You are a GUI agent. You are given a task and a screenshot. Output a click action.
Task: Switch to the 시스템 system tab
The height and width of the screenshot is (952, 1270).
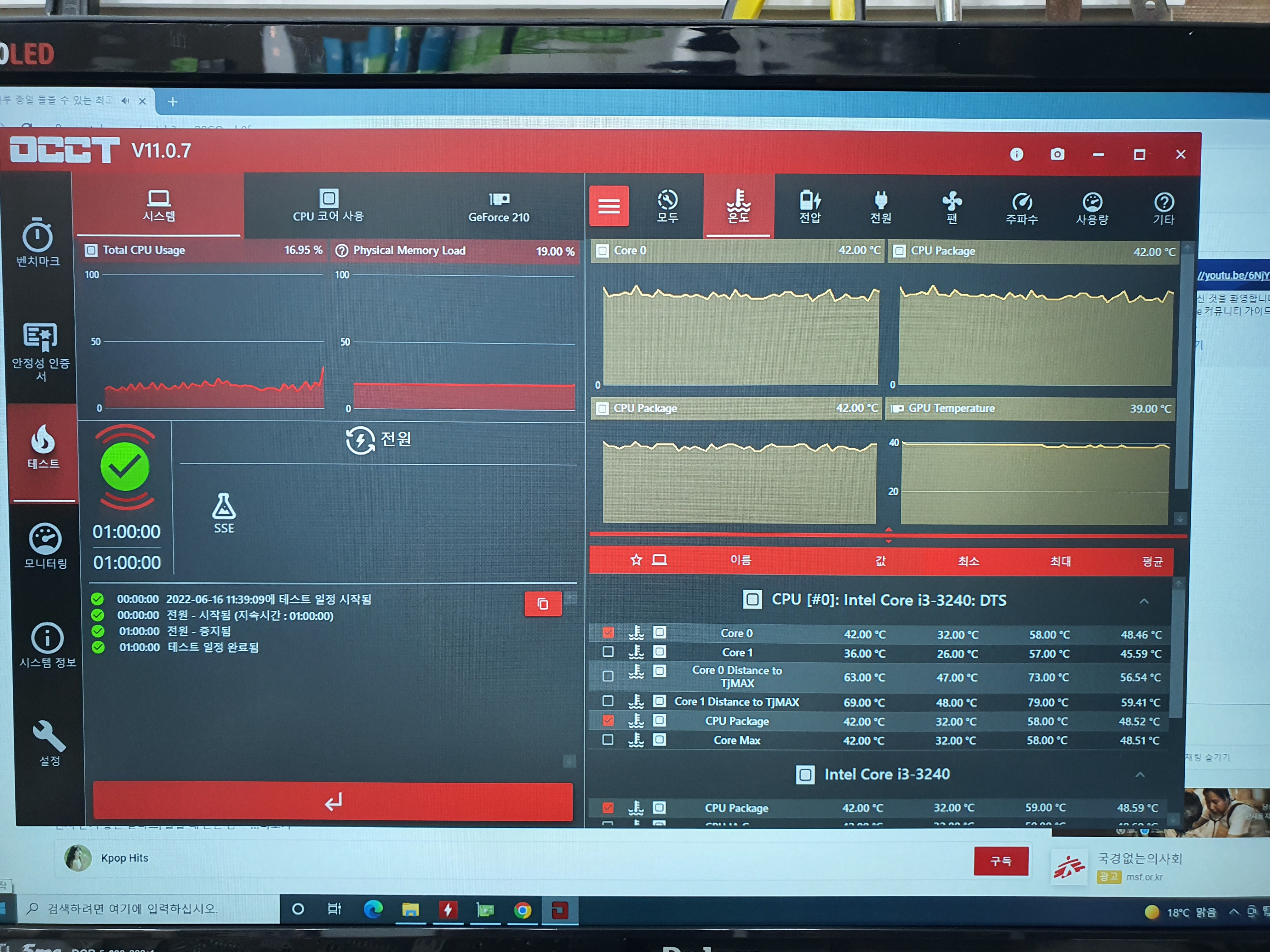158,205
